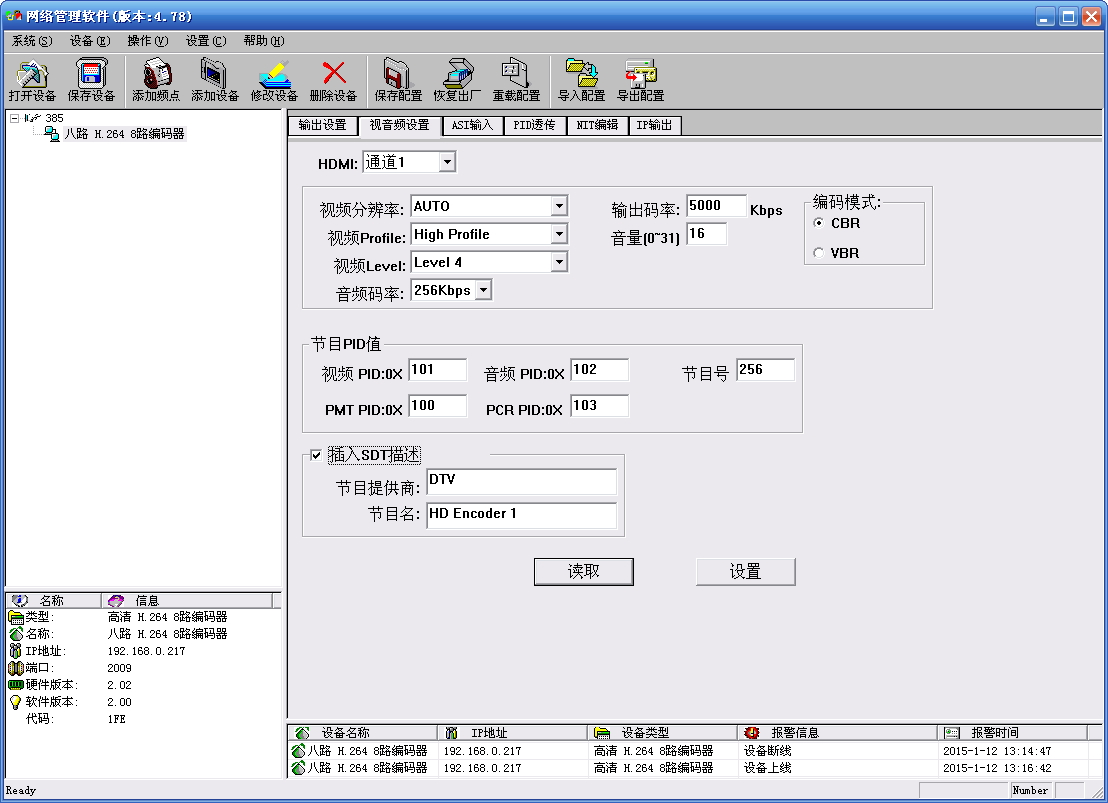Switch to the IP输出 tab
Screen dimensions: 1108x803
pos(654,125)
